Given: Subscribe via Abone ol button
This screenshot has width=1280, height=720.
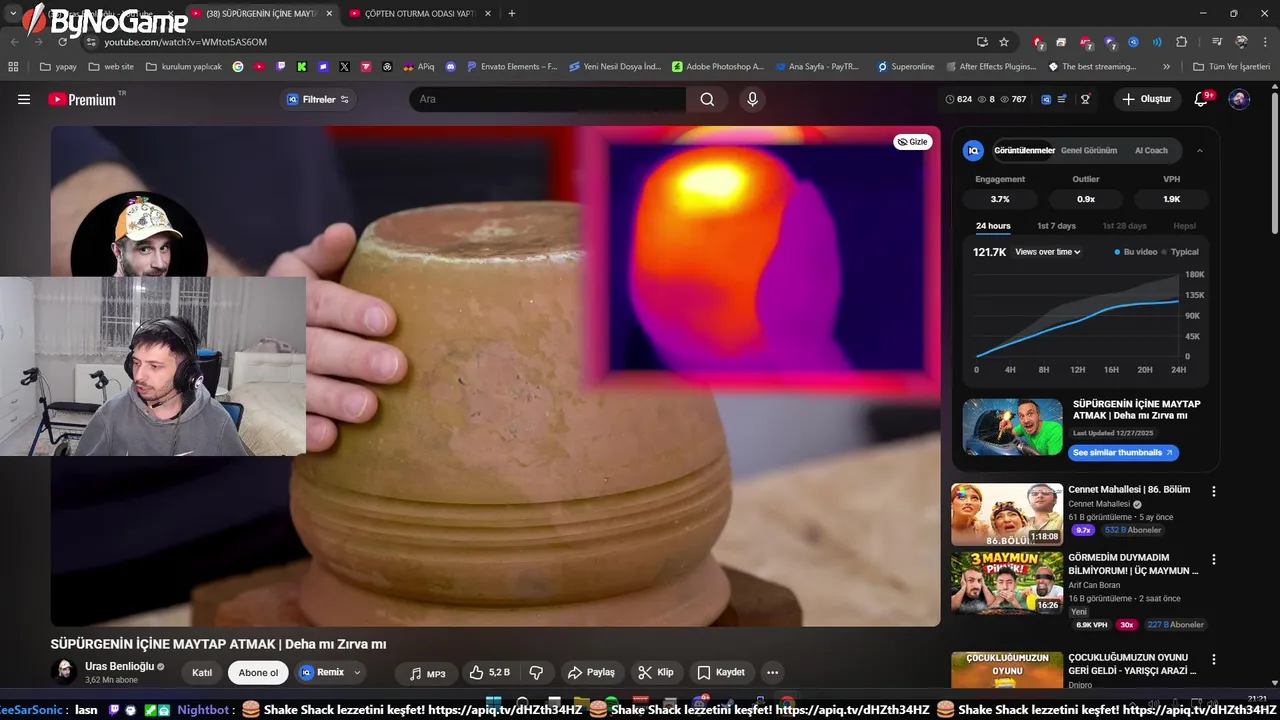Looking at the screenshot, I should point(258,673).
